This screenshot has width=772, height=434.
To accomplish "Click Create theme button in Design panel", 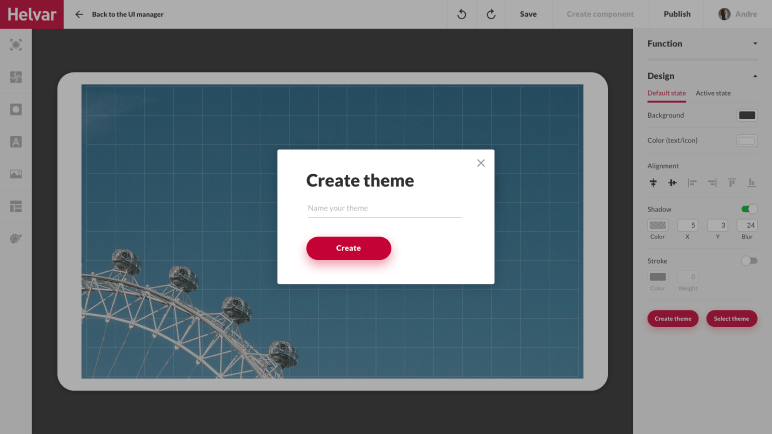I will click(673, 319).
